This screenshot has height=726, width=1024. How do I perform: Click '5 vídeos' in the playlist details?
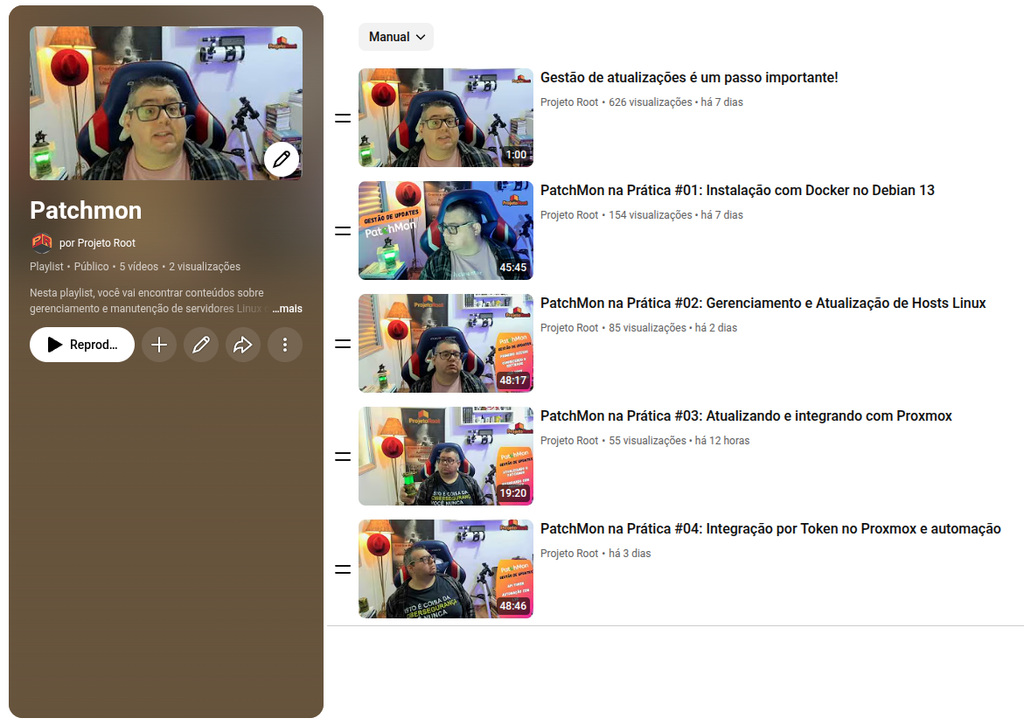pos(138,267)
